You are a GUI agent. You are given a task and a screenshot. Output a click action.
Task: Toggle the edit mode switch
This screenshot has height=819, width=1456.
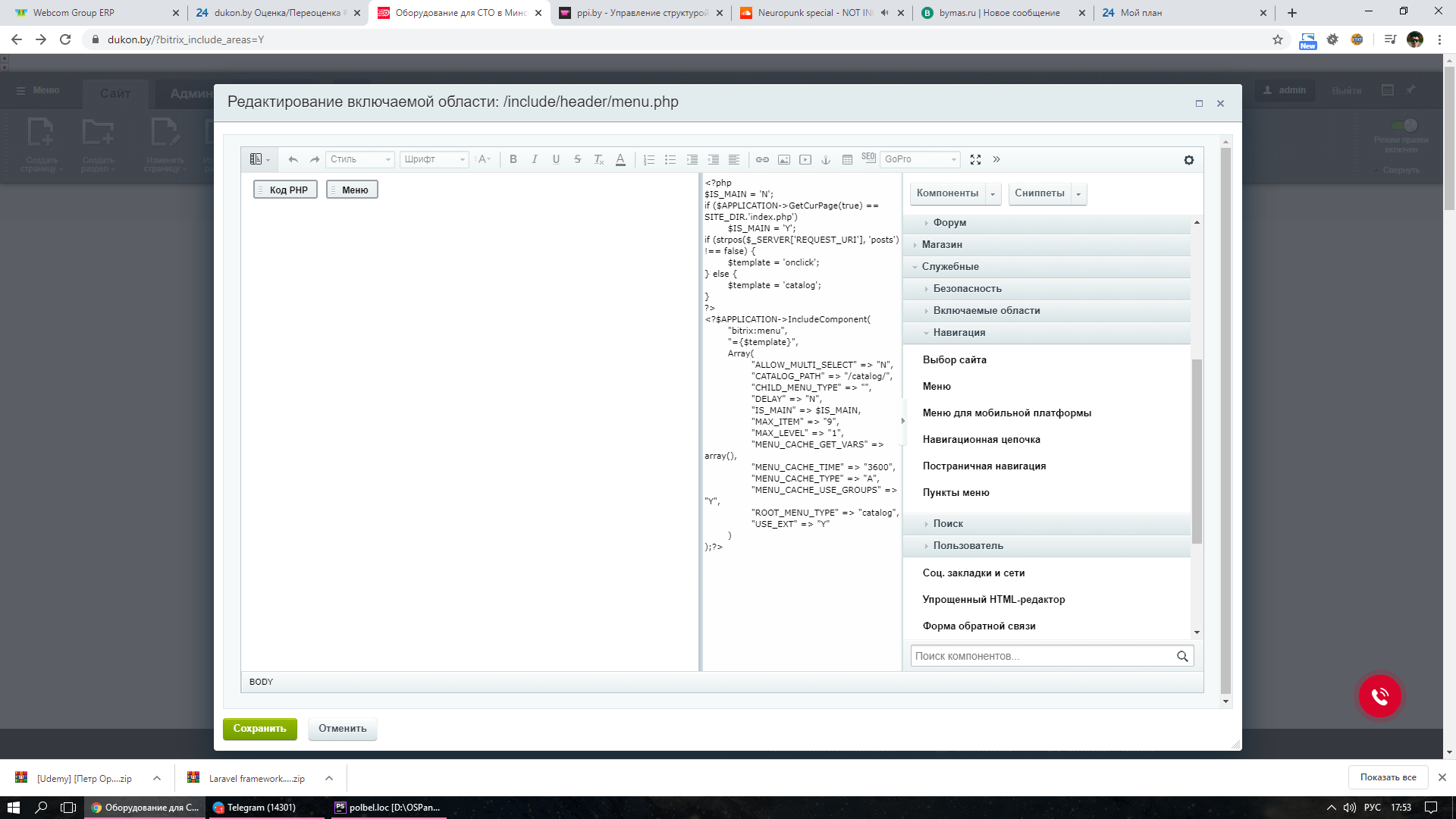click(x=1404, y=125)
